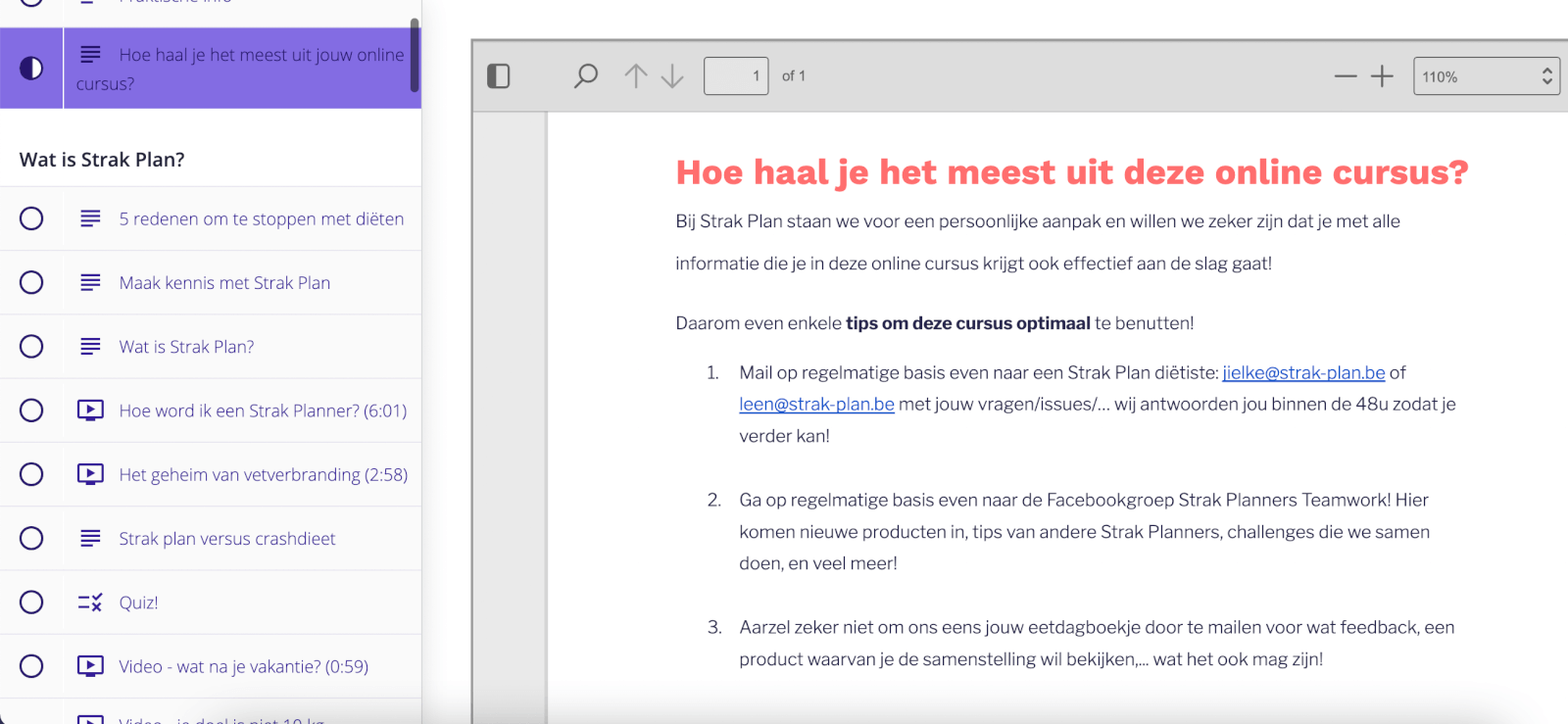This screenshot has width=1568, height=724.
Task: Click the PDF page number input field
Action: point(736,75)
